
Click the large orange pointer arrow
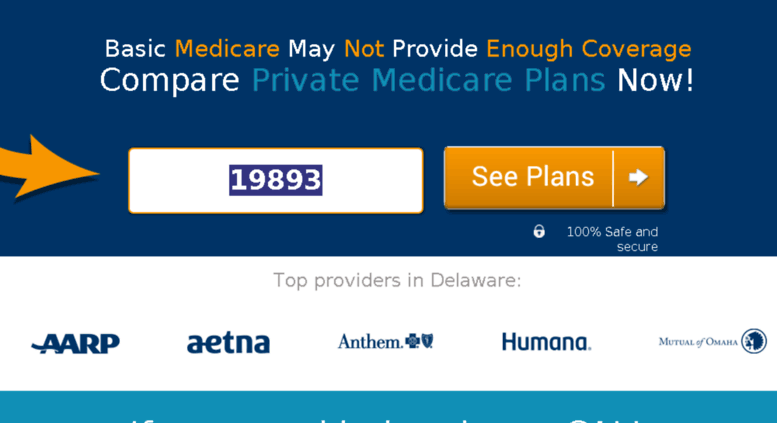pos(47,166)
